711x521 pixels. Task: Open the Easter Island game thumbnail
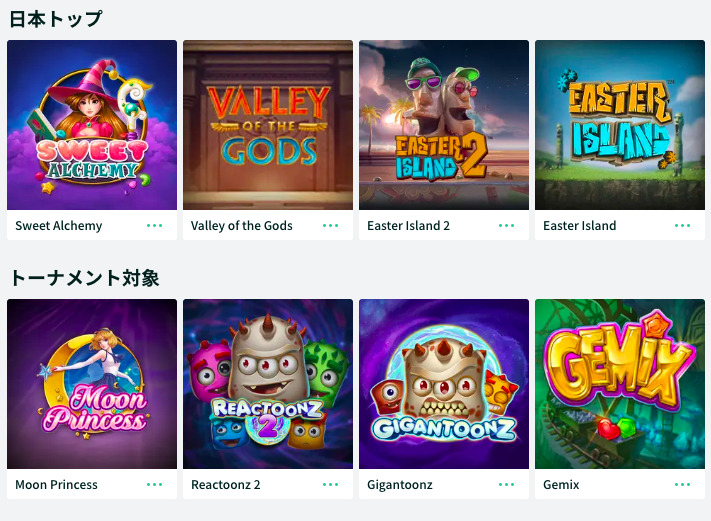tap(620, 125)
